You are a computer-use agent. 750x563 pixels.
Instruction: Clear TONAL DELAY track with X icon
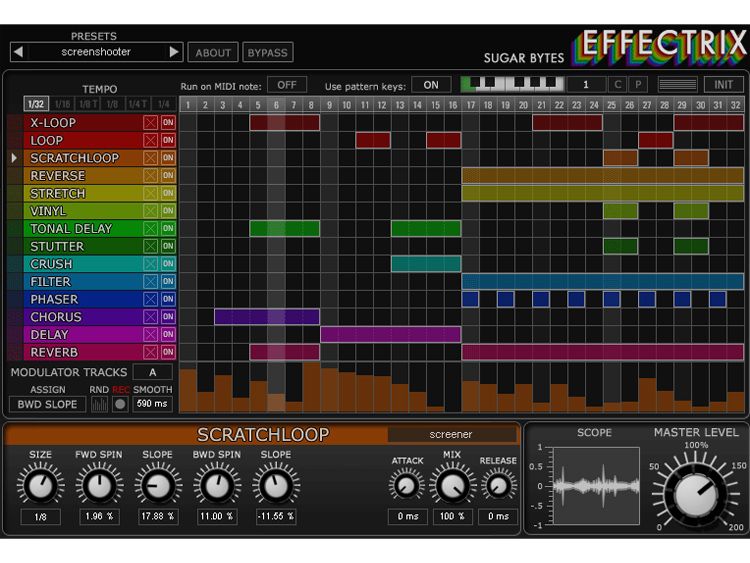point(150,229)
